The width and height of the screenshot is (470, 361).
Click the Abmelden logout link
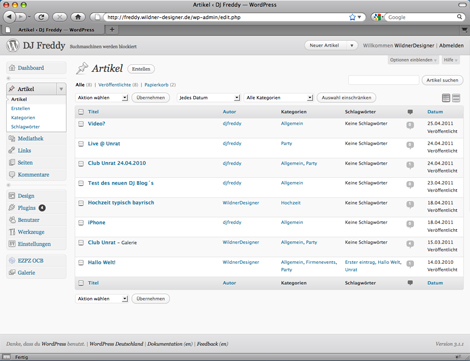(x=451, y=45)
